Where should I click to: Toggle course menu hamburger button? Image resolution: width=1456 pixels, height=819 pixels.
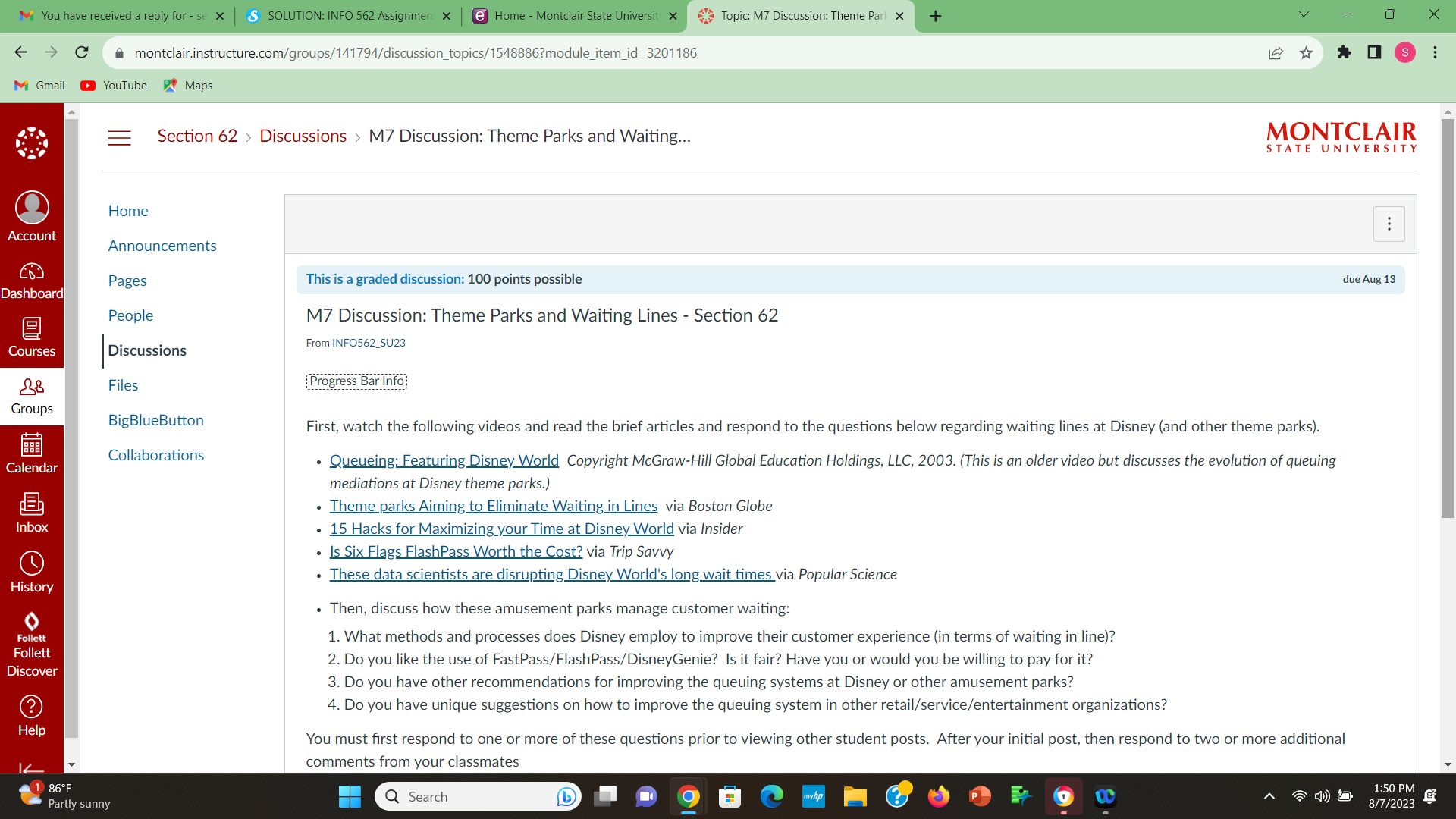(119, 137)
